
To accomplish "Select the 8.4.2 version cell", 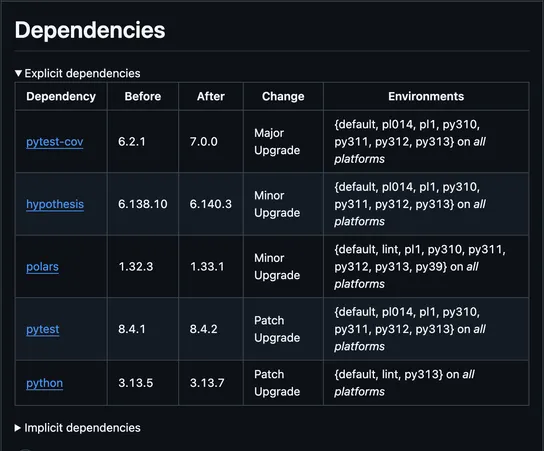I will point(211,329).
